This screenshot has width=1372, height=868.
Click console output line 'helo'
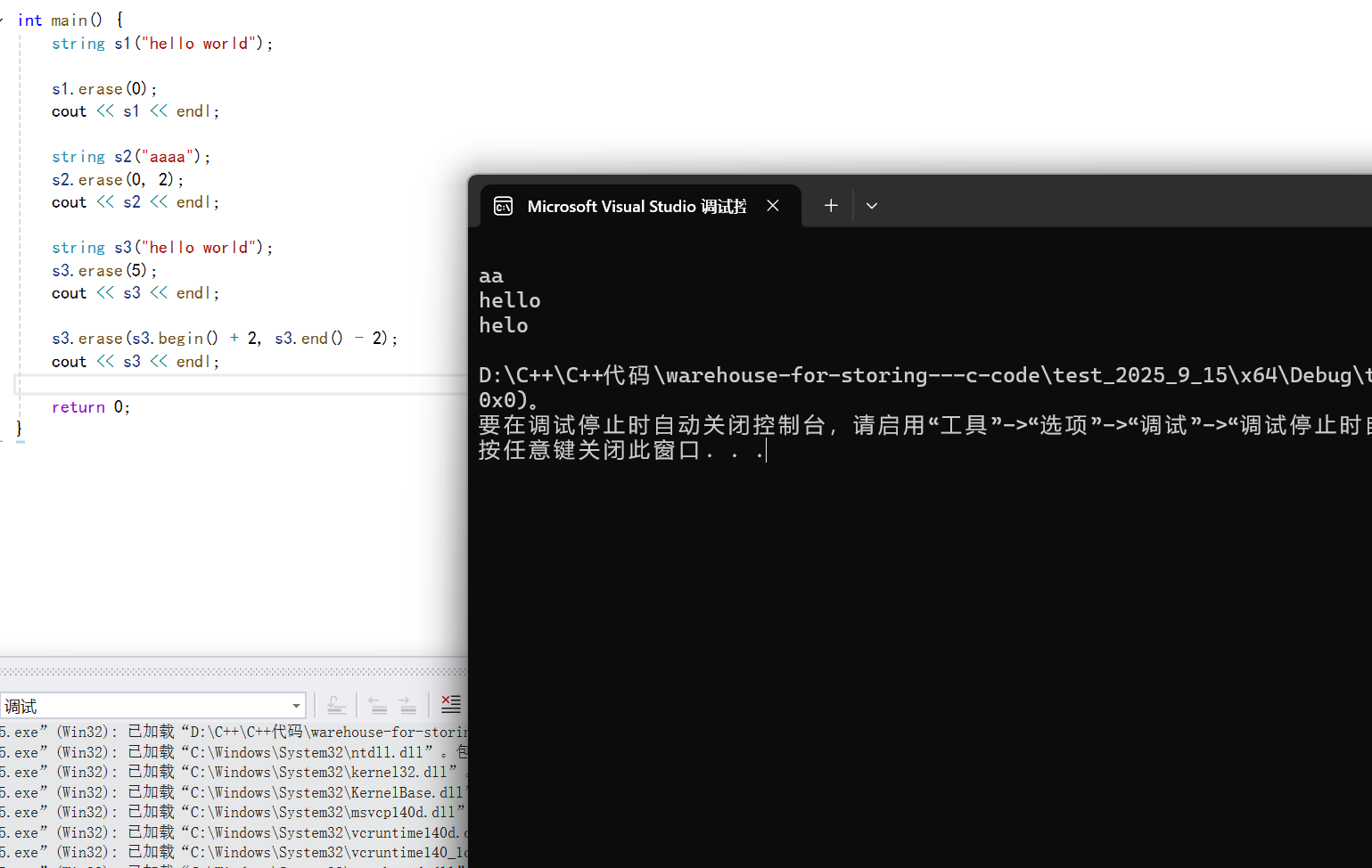click(504, 325)
